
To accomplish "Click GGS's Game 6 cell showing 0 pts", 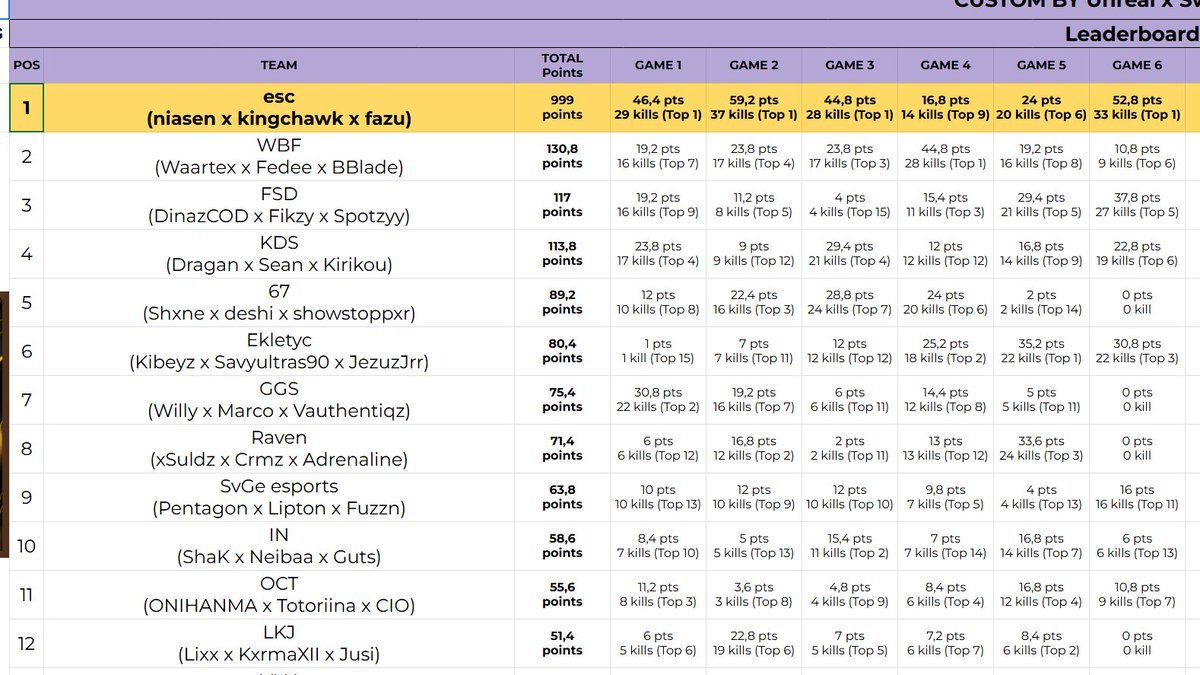I will pos(1138,400).
